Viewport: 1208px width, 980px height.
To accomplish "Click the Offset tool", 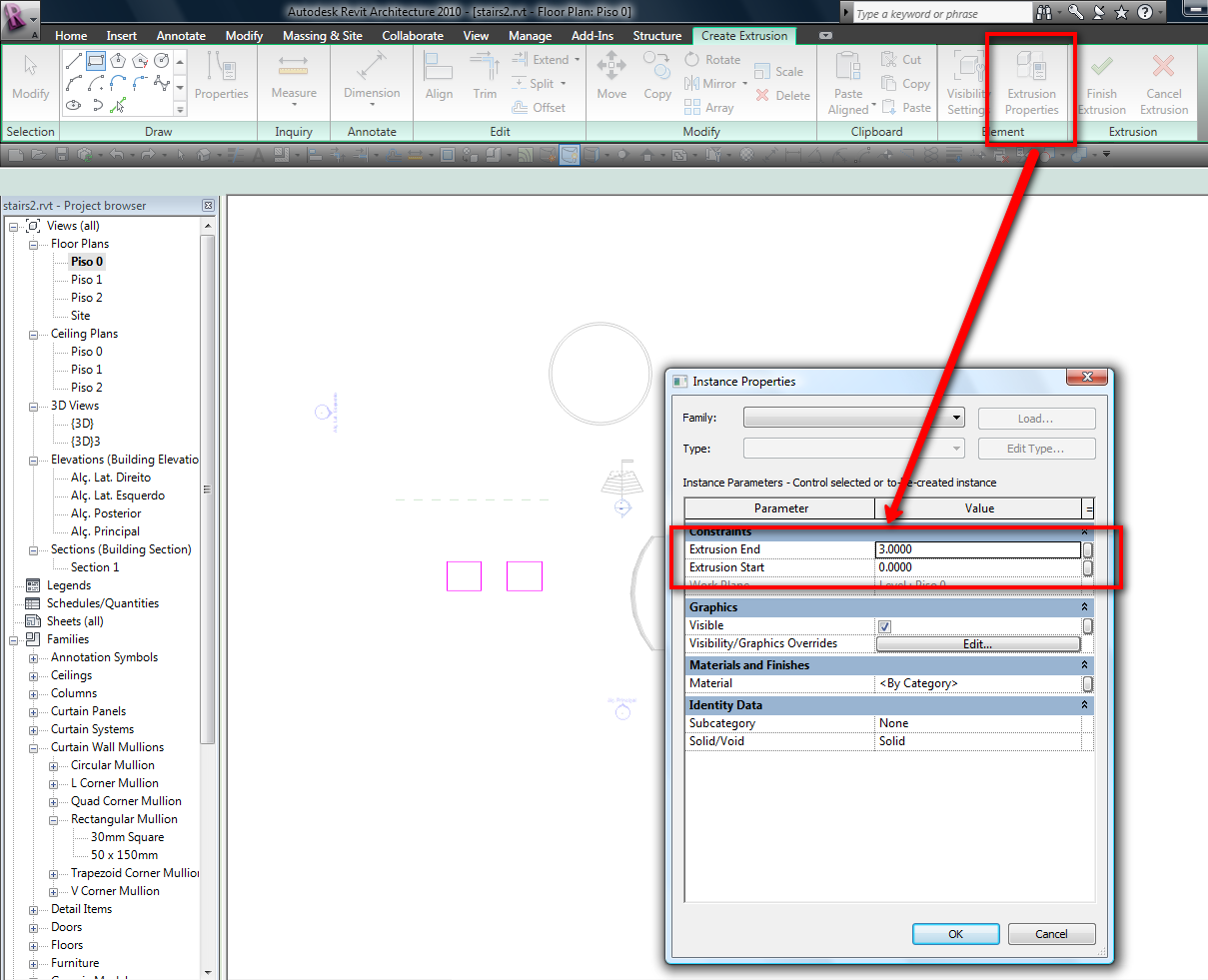I will [x=540, y=108].
